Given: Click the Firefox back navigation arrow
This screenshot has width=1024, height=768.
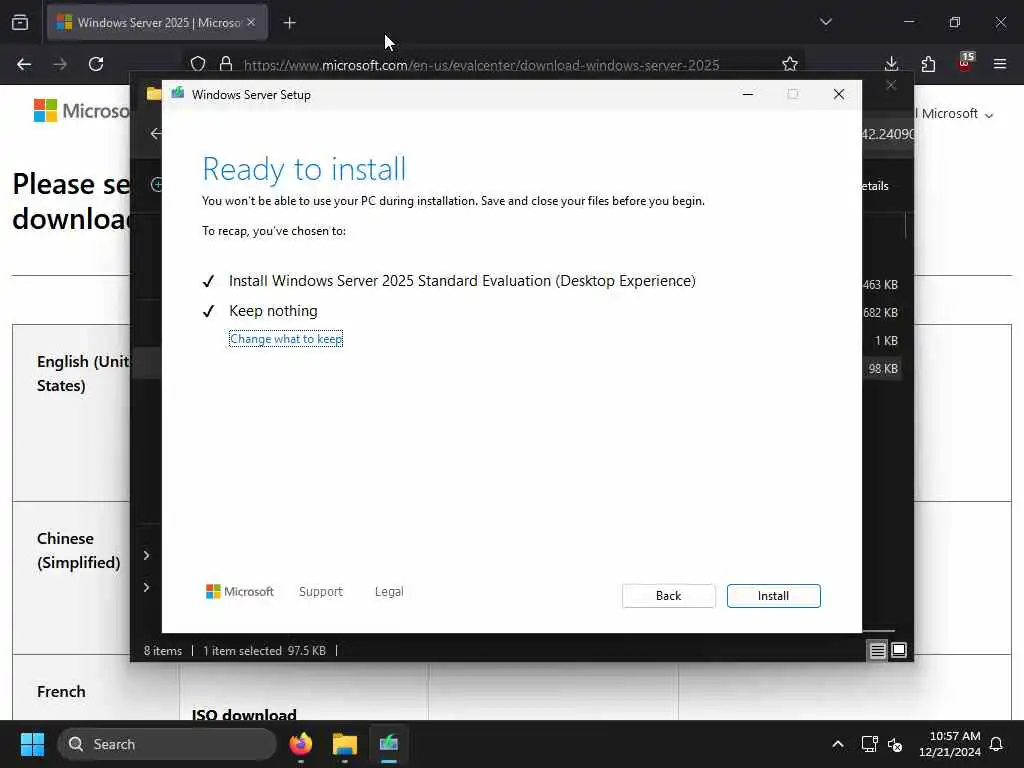Looking at the screenshot, I should click(x=24, y=64).
